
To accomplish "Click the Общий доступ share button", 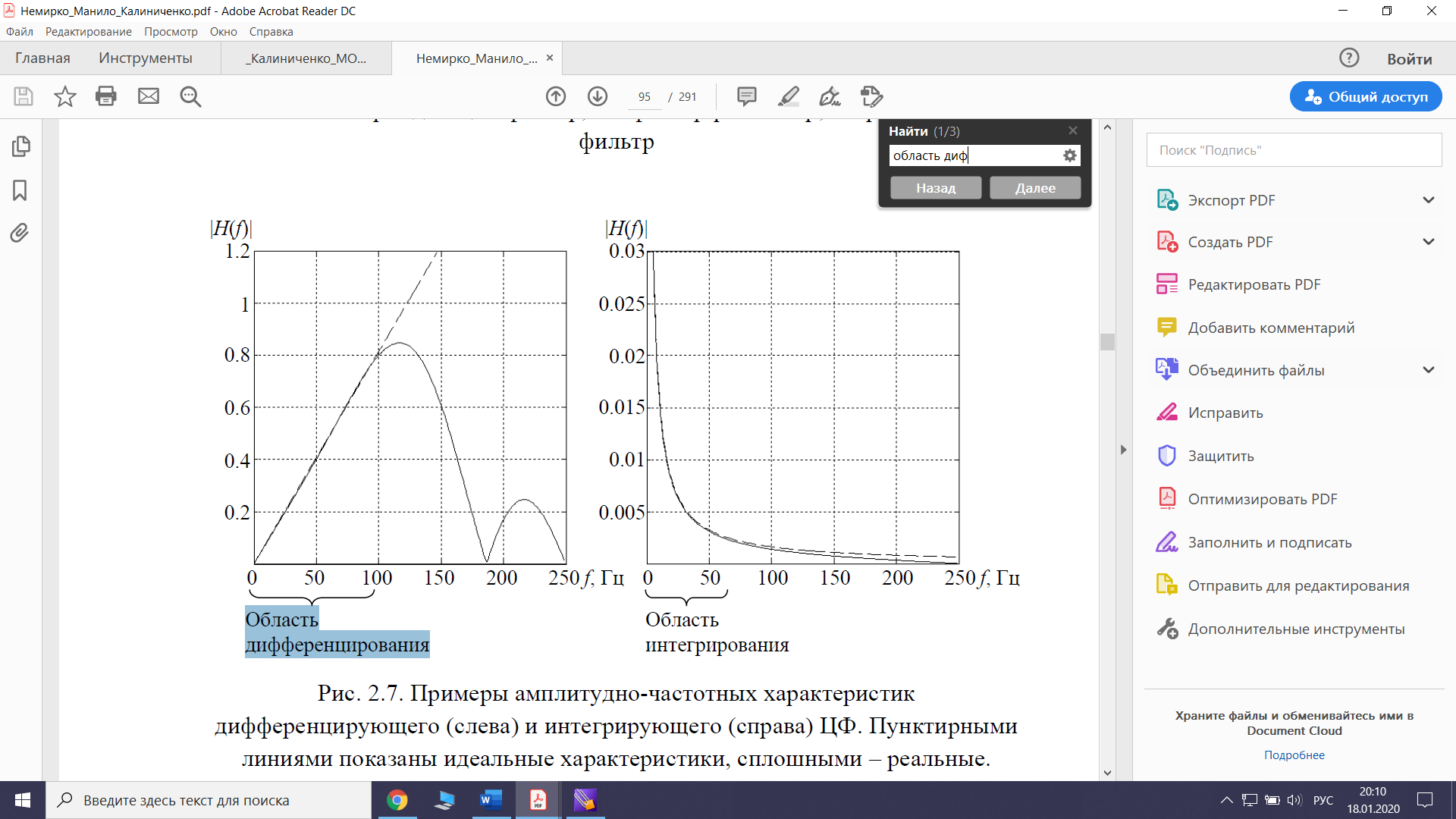I will point(1366,96).
